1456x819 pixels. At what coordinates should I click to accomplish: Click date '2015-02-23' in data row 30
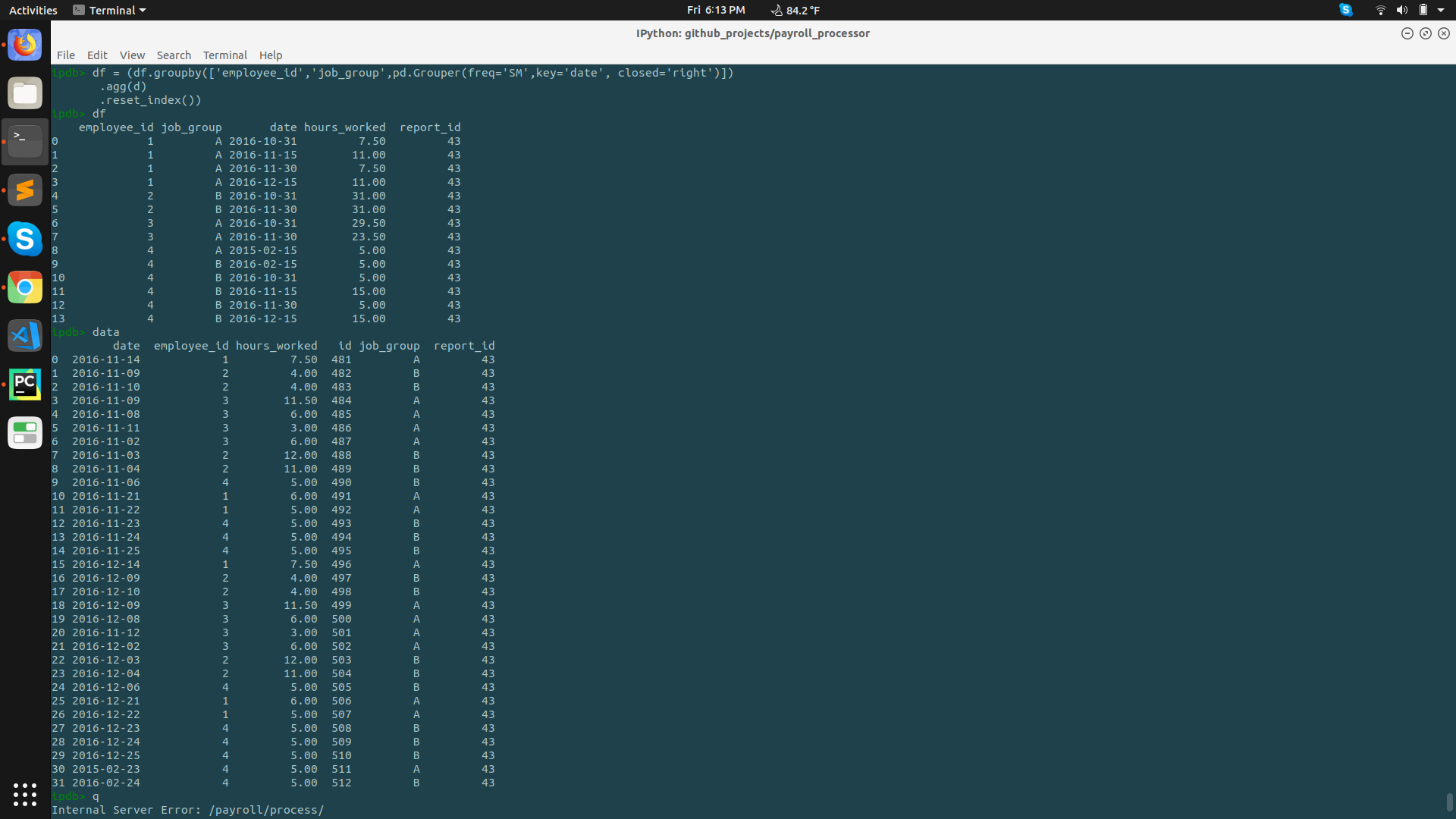tap(106, 769)
